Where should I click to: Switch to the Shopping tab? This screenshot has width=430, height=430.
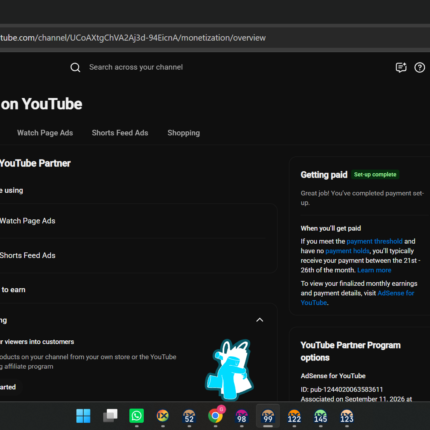tap(184, 133)
